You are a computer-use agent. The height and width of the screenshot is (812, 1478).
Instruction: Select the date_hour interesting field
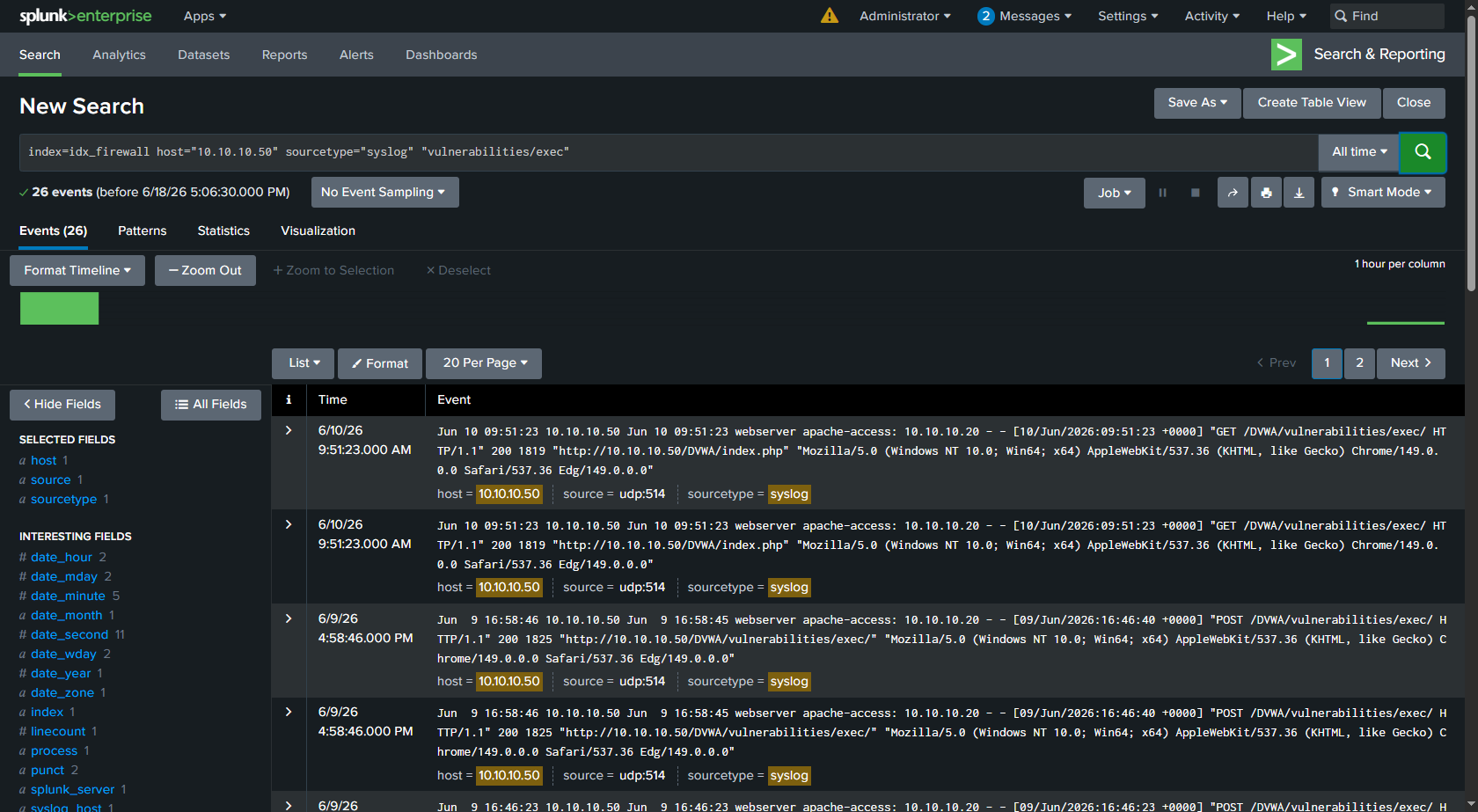click(62, 557)
